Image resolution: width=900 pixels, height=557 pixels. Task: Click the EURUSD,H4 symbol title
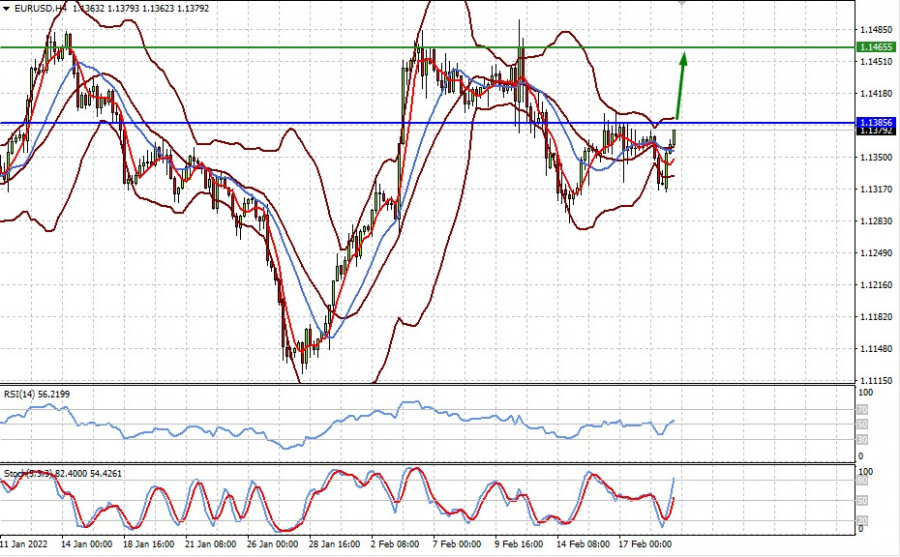click(x=39, y=8)
